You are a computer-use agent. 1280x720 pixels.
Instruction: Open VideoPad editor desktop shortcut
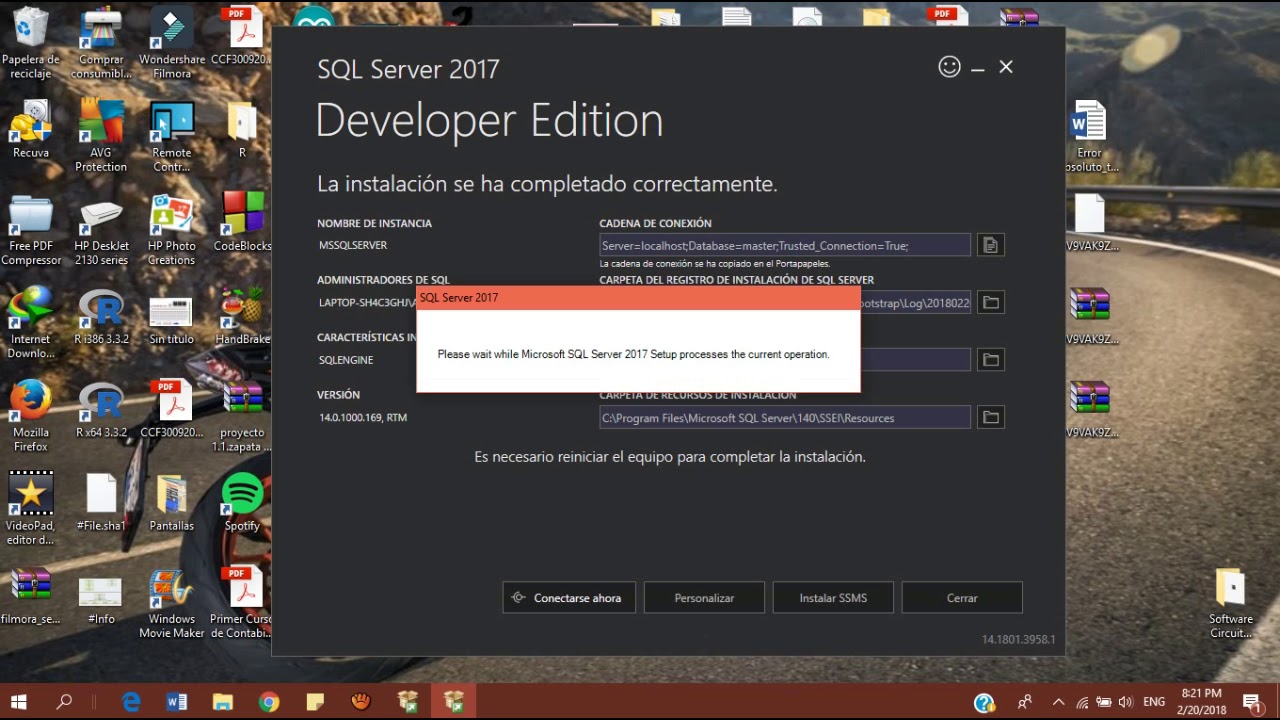click(x=31, y=509)
